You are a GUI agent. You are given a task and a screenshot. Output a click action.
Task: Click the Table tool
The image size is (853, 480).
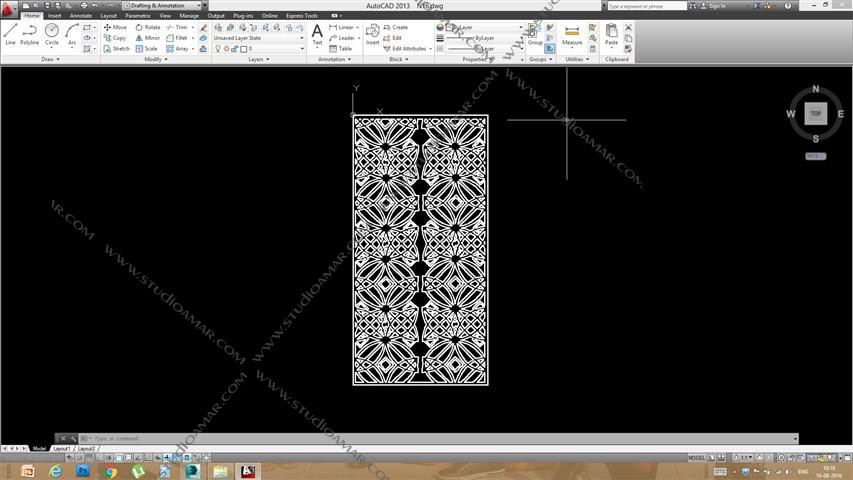pos(341,48)
